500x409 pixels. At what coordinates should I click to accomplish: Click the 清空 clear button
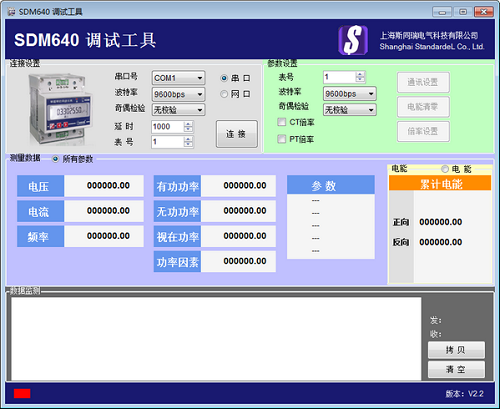(456, 369)
